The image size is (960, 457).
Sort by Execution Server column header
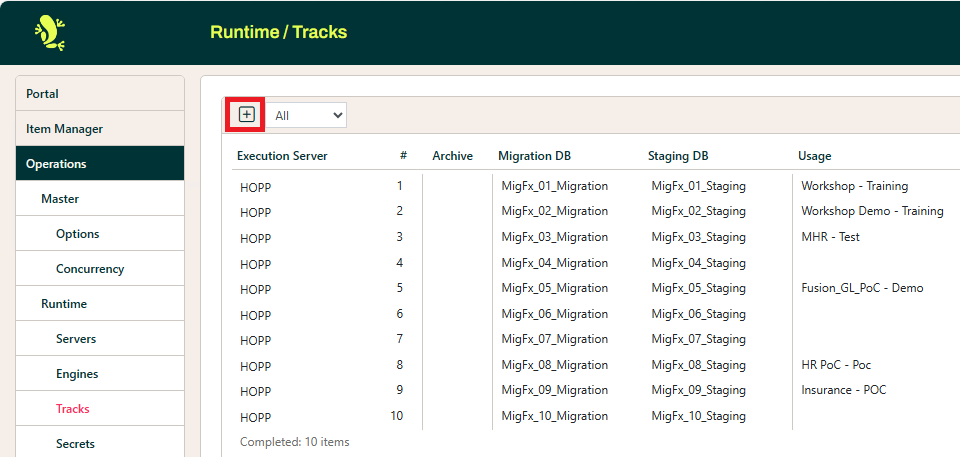(282, 156)
